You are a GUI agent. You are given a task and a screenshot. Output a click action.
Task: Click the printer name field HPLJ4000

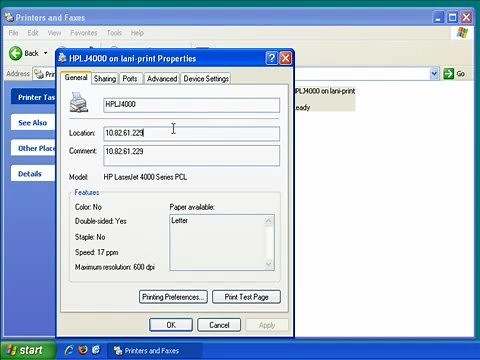tap(191, 105)
